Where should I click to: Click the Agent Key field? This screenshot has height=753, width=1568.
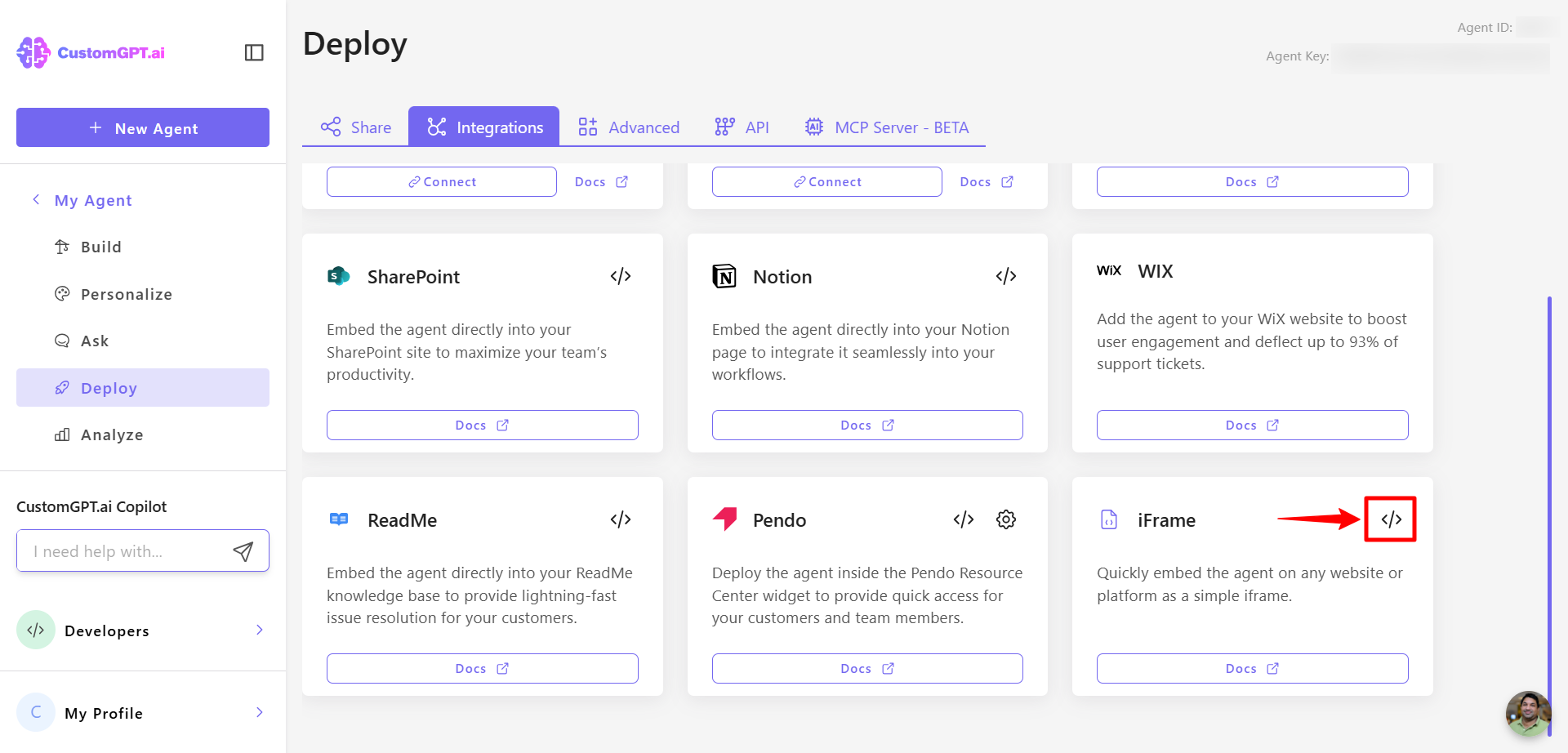pos(1441,57)
